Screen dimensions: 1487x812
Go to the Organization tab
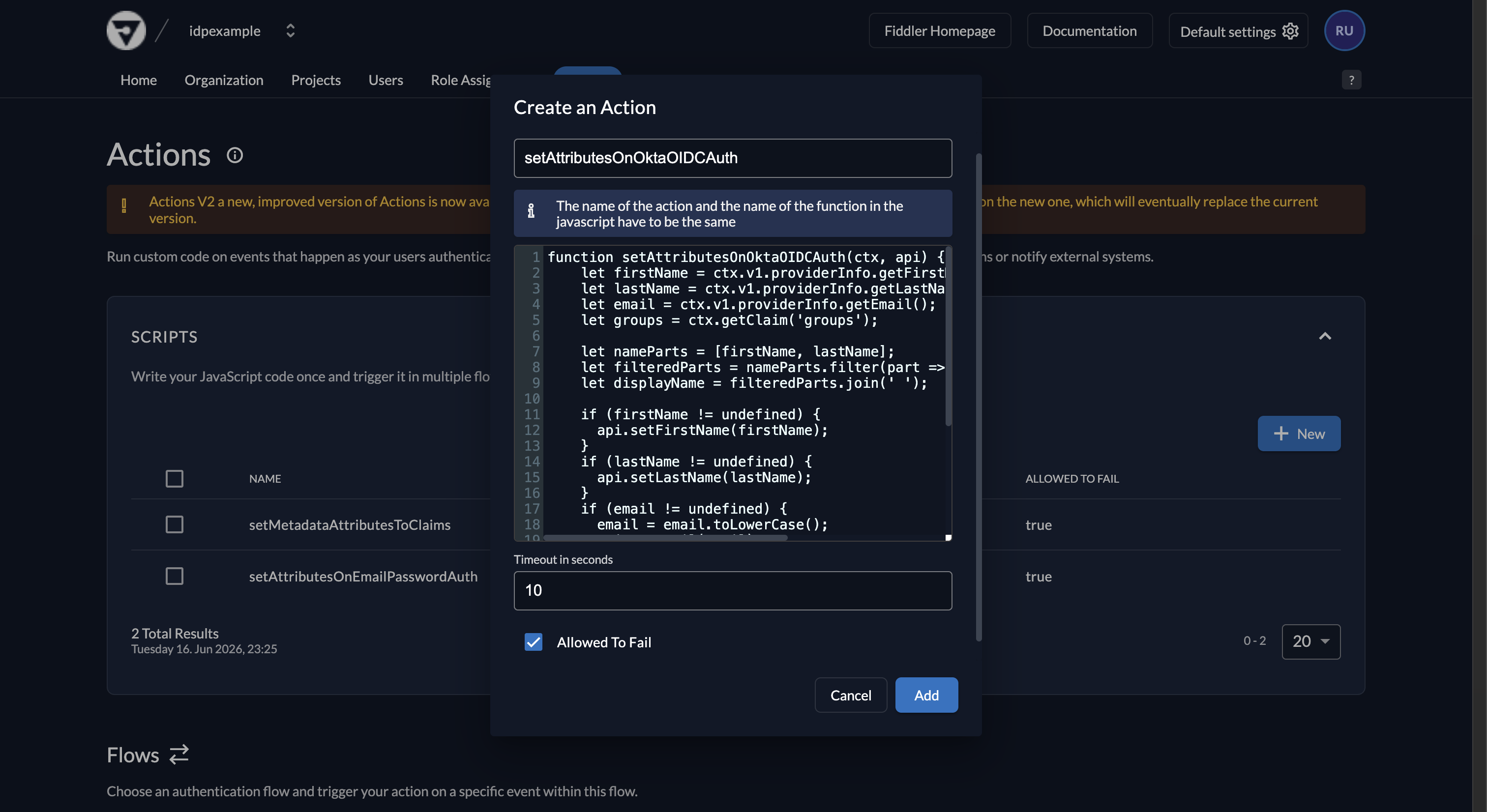[223, 80]
